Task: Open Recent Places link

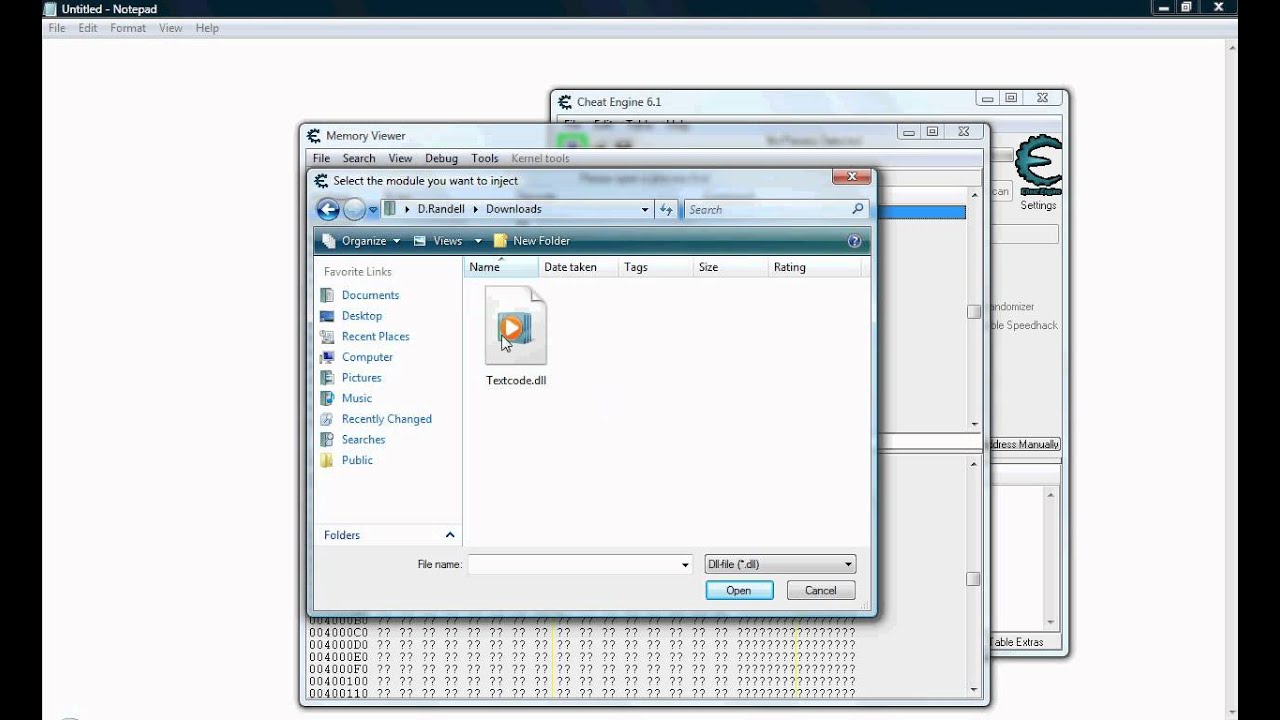Action: click(375, 336)
